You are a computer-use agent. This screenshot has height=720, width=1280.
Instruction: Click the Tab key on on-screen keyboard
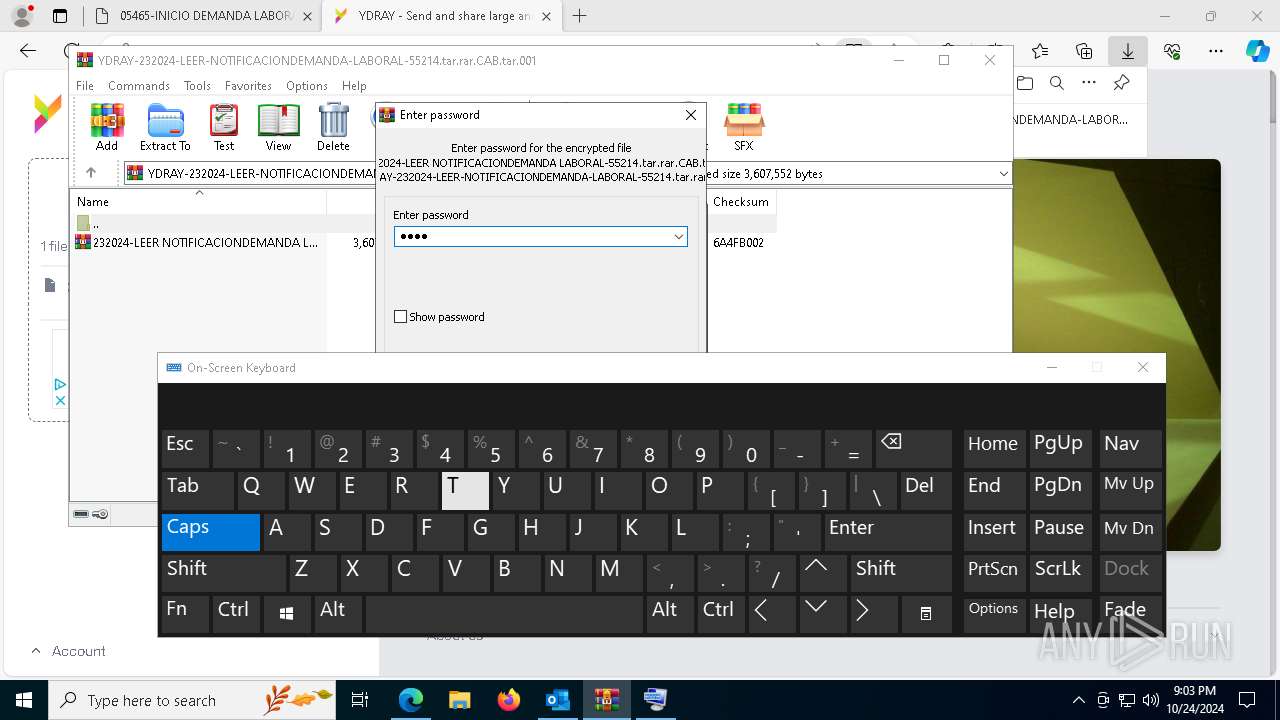pos(197,490)
